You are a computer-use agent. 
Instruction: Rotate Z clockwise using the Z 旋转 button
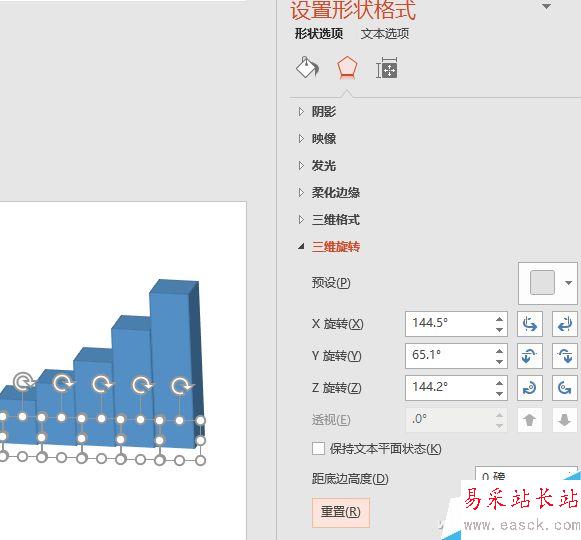click(x=529, y=388)
